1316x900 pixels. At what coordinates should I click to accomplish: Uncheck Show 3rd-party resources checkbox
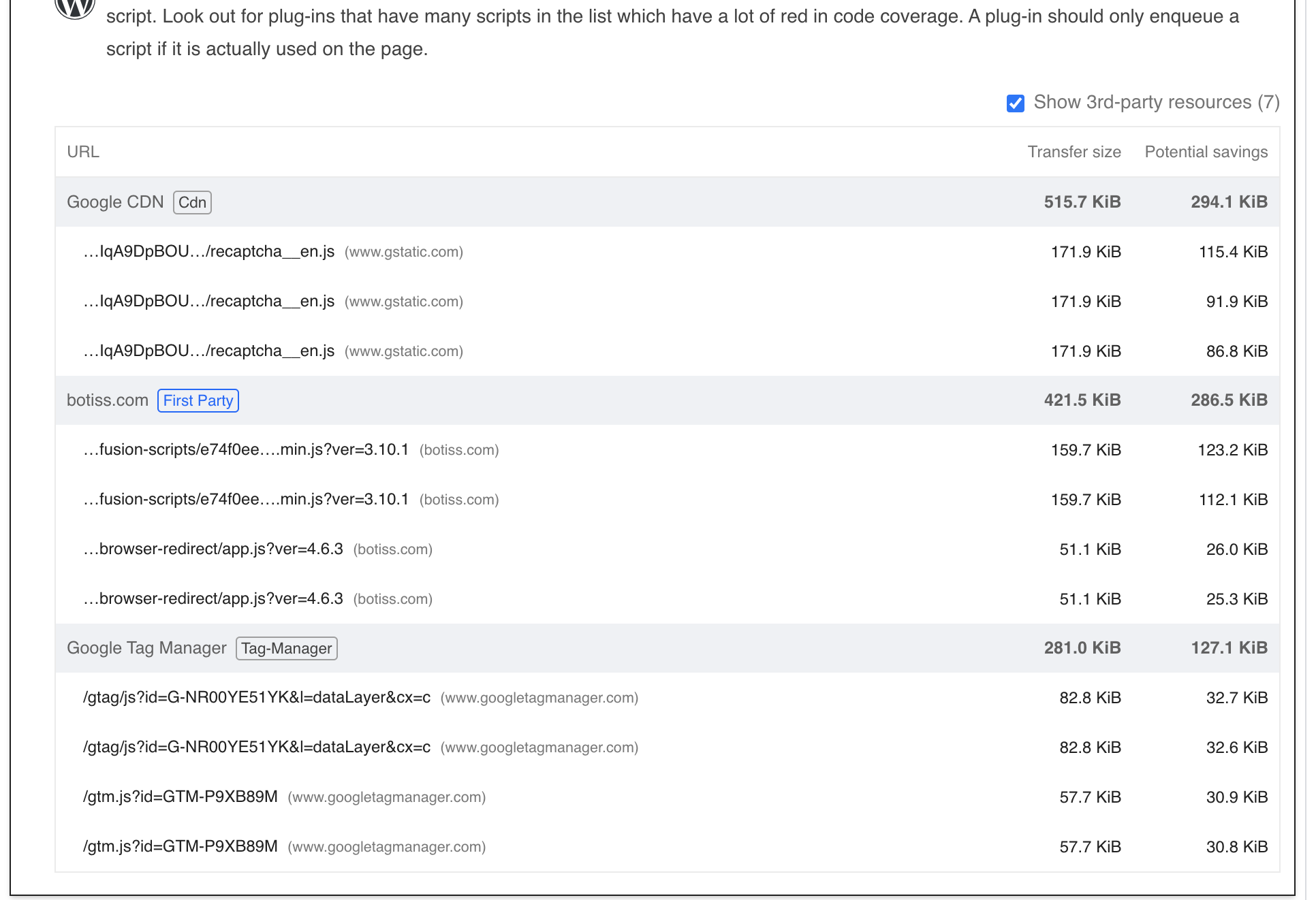coord(1015,103)
